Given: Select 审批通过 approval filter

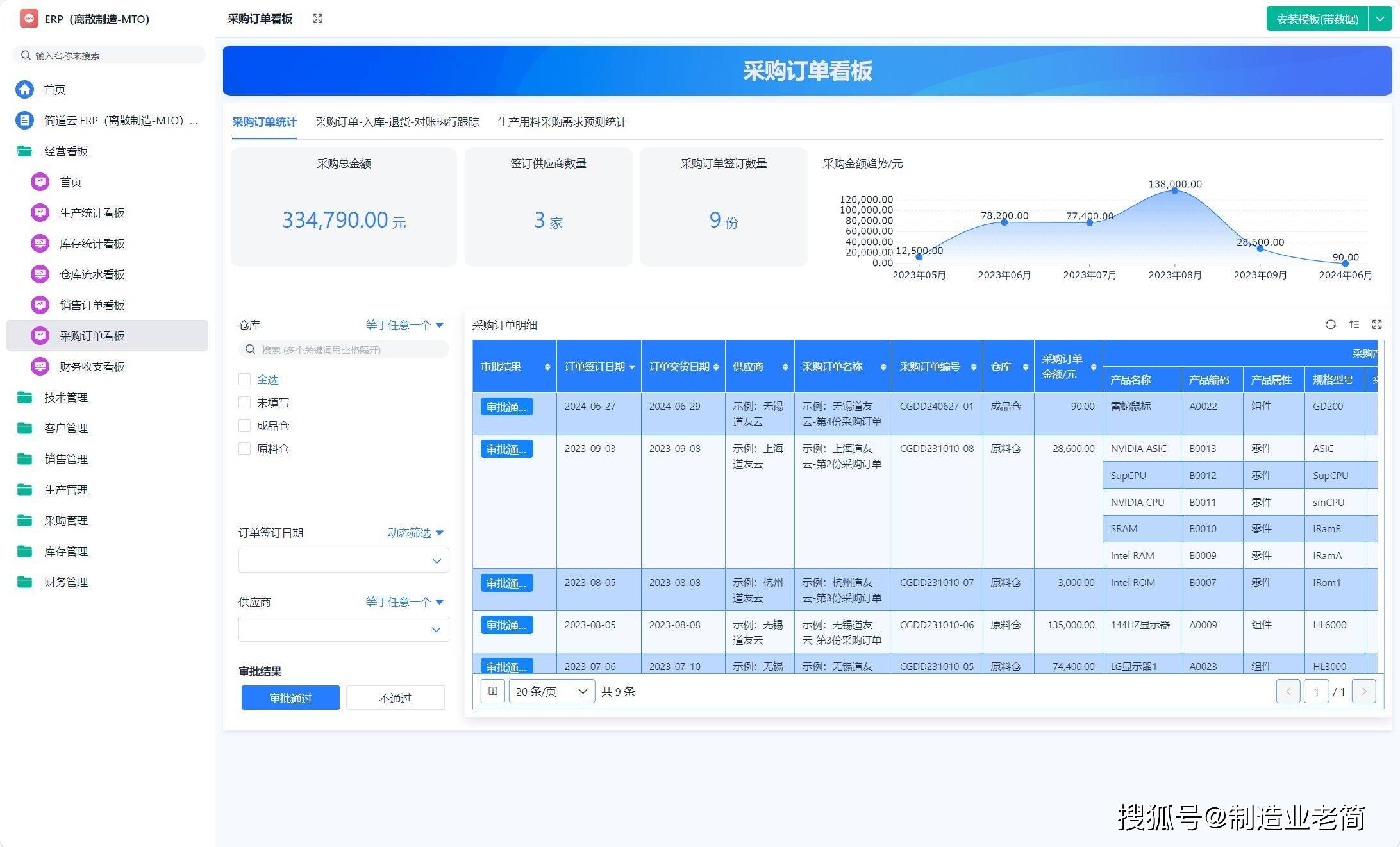Looking at the screenshot, I should click(x=290, y=698).
